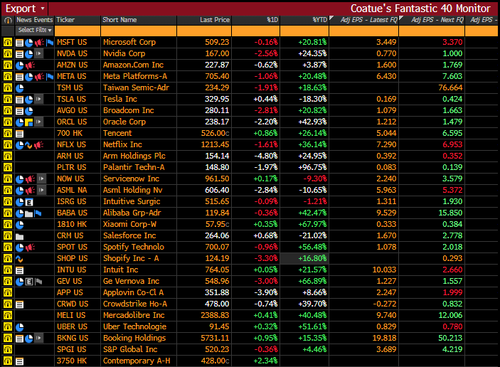Image resolution: width=500 pixels, height=367 pixels.
Task: Expand more event icons on the ORCL US row
Action: click(39, 122)
